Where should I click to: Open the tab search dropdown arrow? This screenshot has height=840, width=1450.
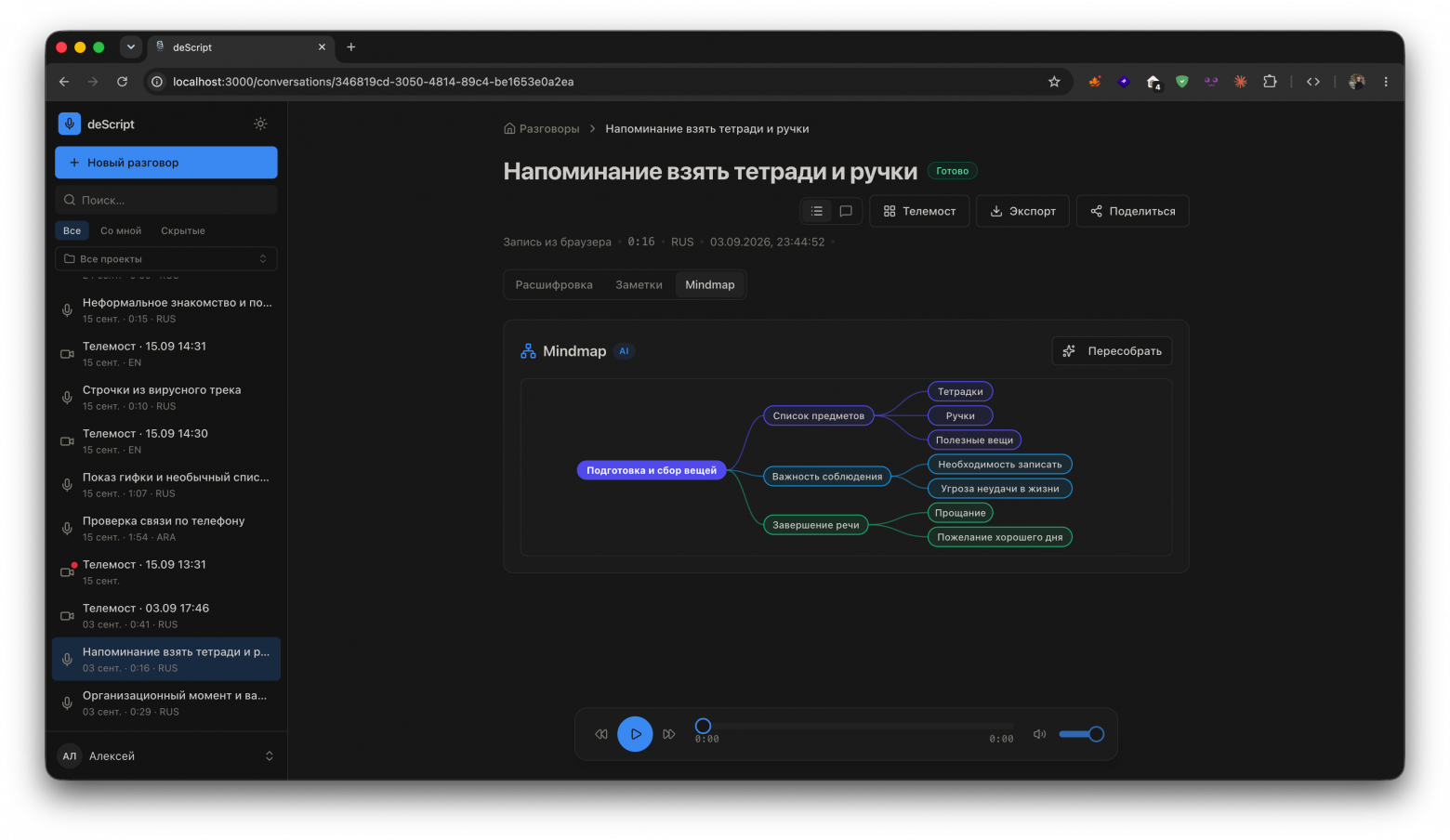click(131, 47)
